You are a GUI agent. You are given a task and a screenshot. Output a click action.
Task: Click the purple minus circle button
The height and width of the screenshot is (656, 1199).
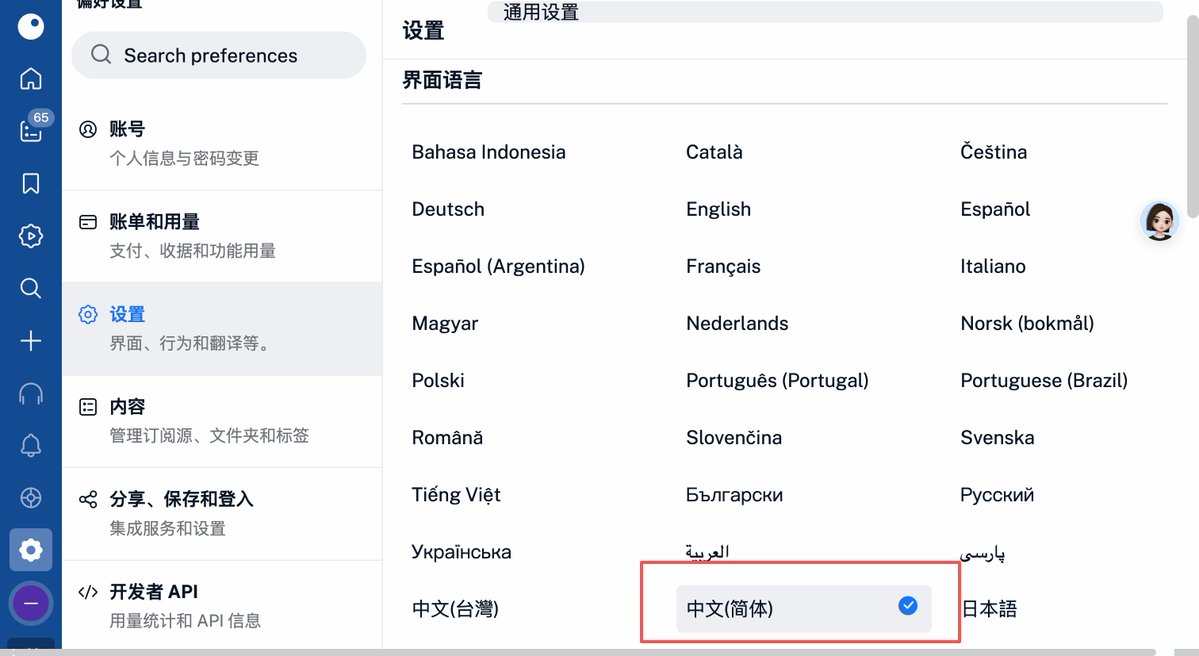point(31,603)
